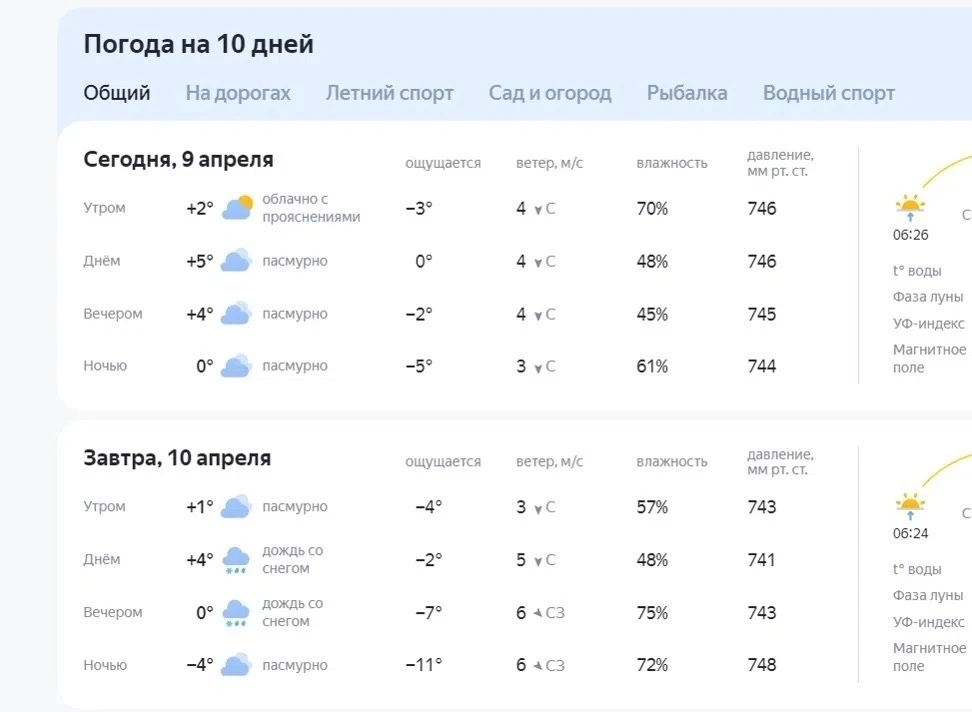Screen dimensions: 972x712
Task: Open the Рыбалка tab
Action: click(x=687, y=93)
